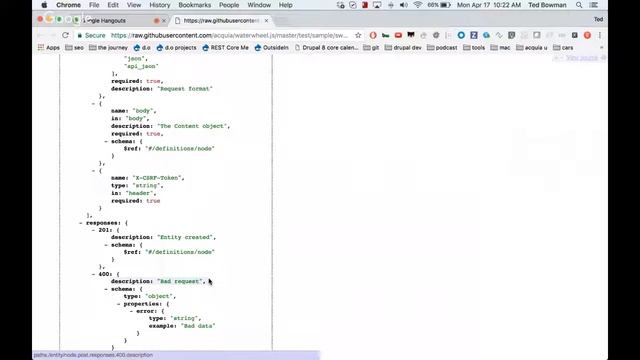The height and width of the screenshot is (360, 640).
Task: Collapse the schema under body parameter
Action: [106, 141]
